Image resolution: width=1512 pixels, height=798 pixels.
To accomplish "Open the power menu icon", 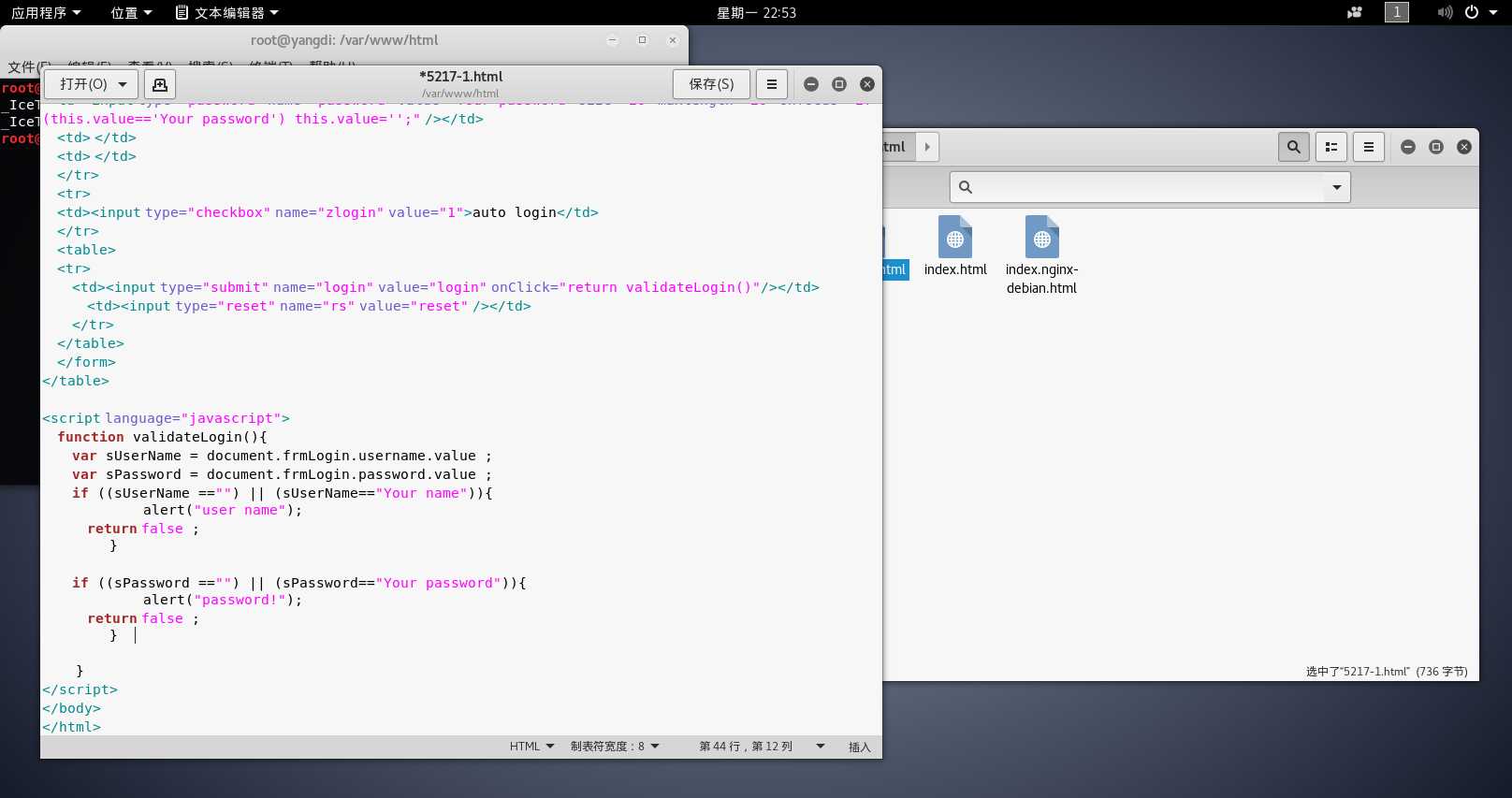I will 1472,12.
